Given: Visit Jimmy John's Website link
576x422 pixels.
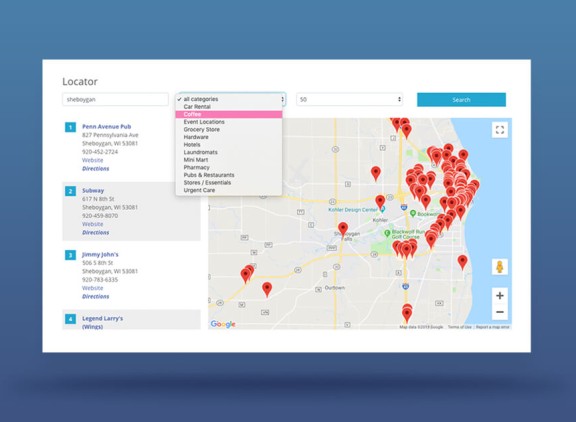Looking at the screenshot, I should click(93, 288).
